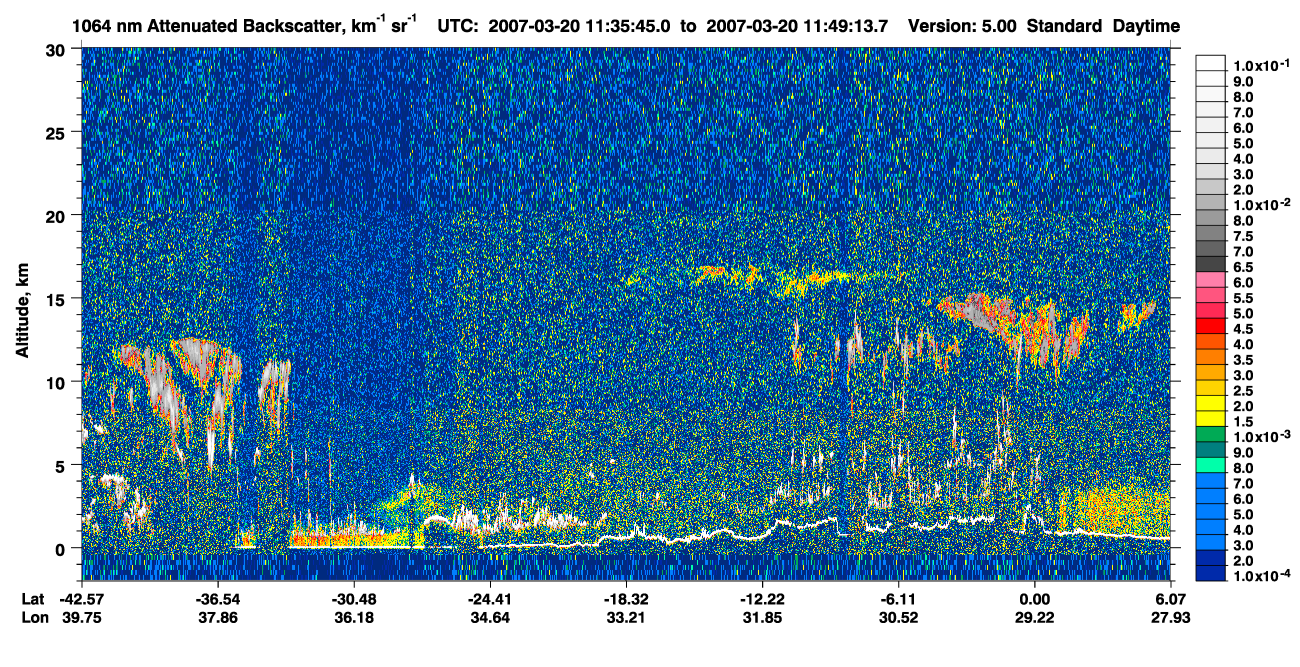Click the color bar label '2.5'
This screenshot has width=1300, height=667.
pyautogui.click(x=1243, y=389)
